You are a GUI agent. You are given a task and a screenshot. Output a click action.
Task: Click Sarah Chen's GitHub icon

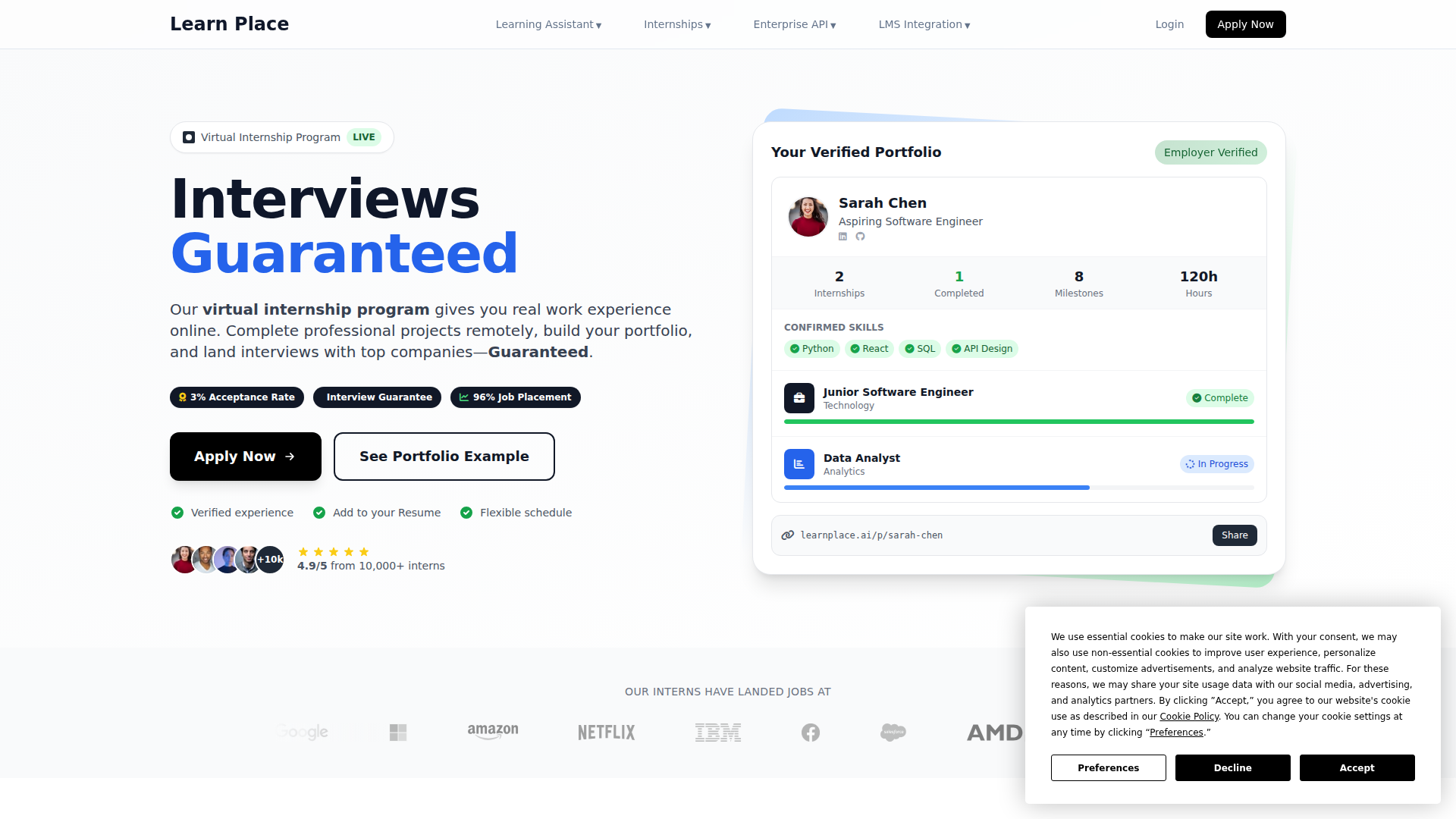[860, 237]
